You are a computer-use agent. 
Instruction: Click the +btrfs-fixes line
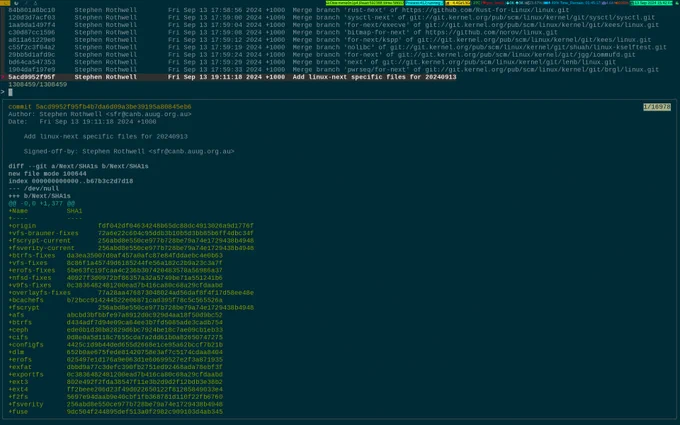pos(115,255)
